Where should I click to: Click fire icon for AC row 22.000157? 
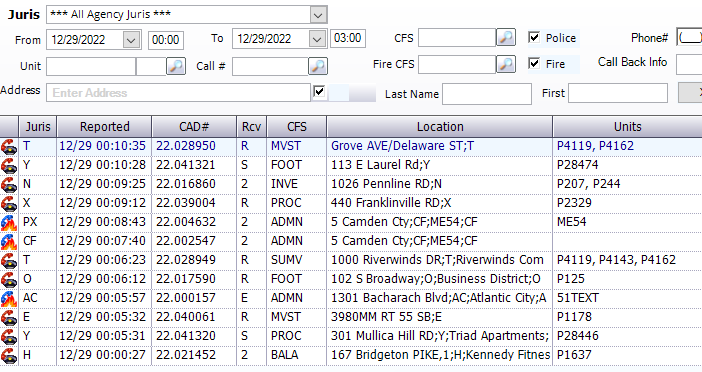[9, 299]
